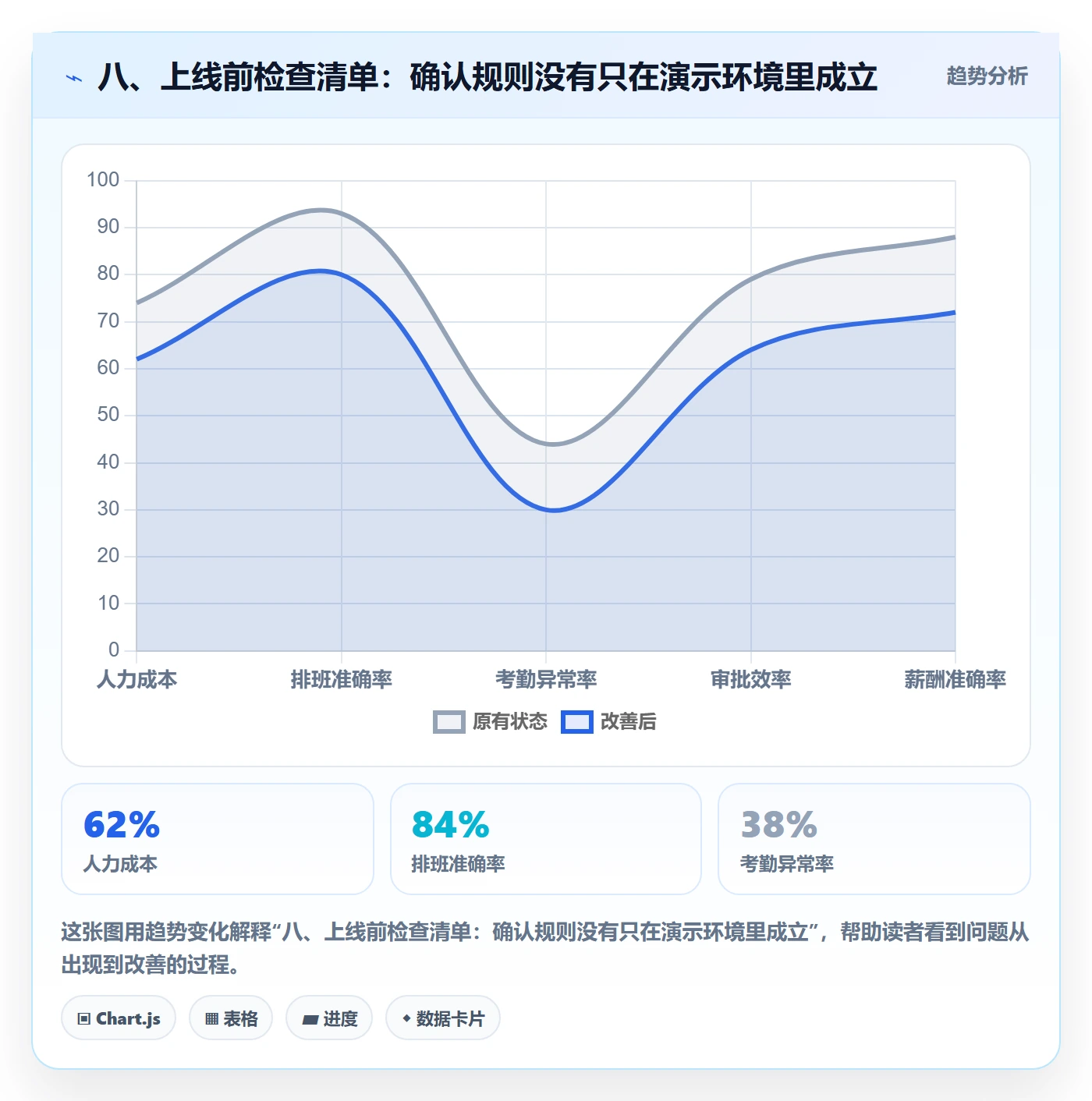This screenshot has height=1101, width=1092.
Task: Click the blue line's lowest point at 考勤异常率
Action: 553,511
